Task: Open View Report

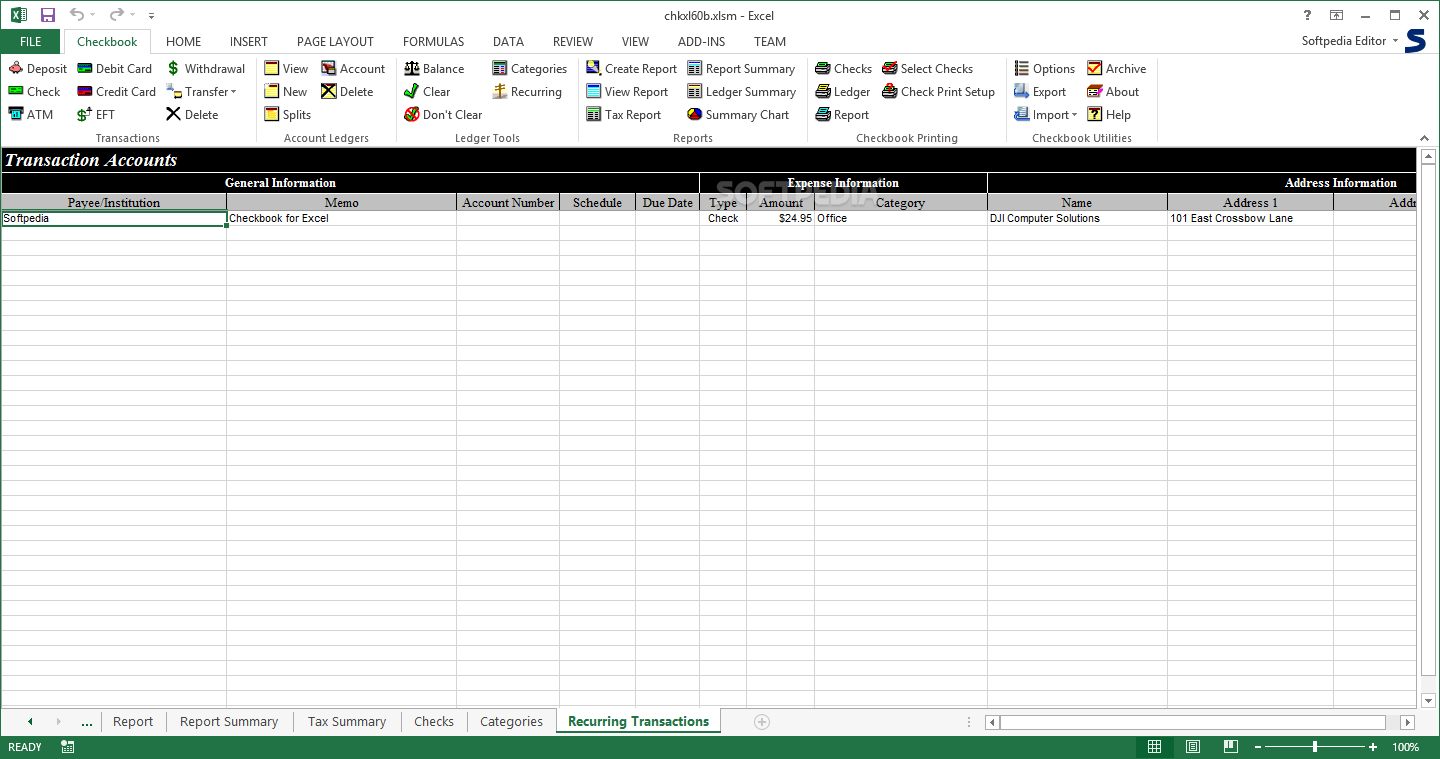Action: [x=627, y=92]
